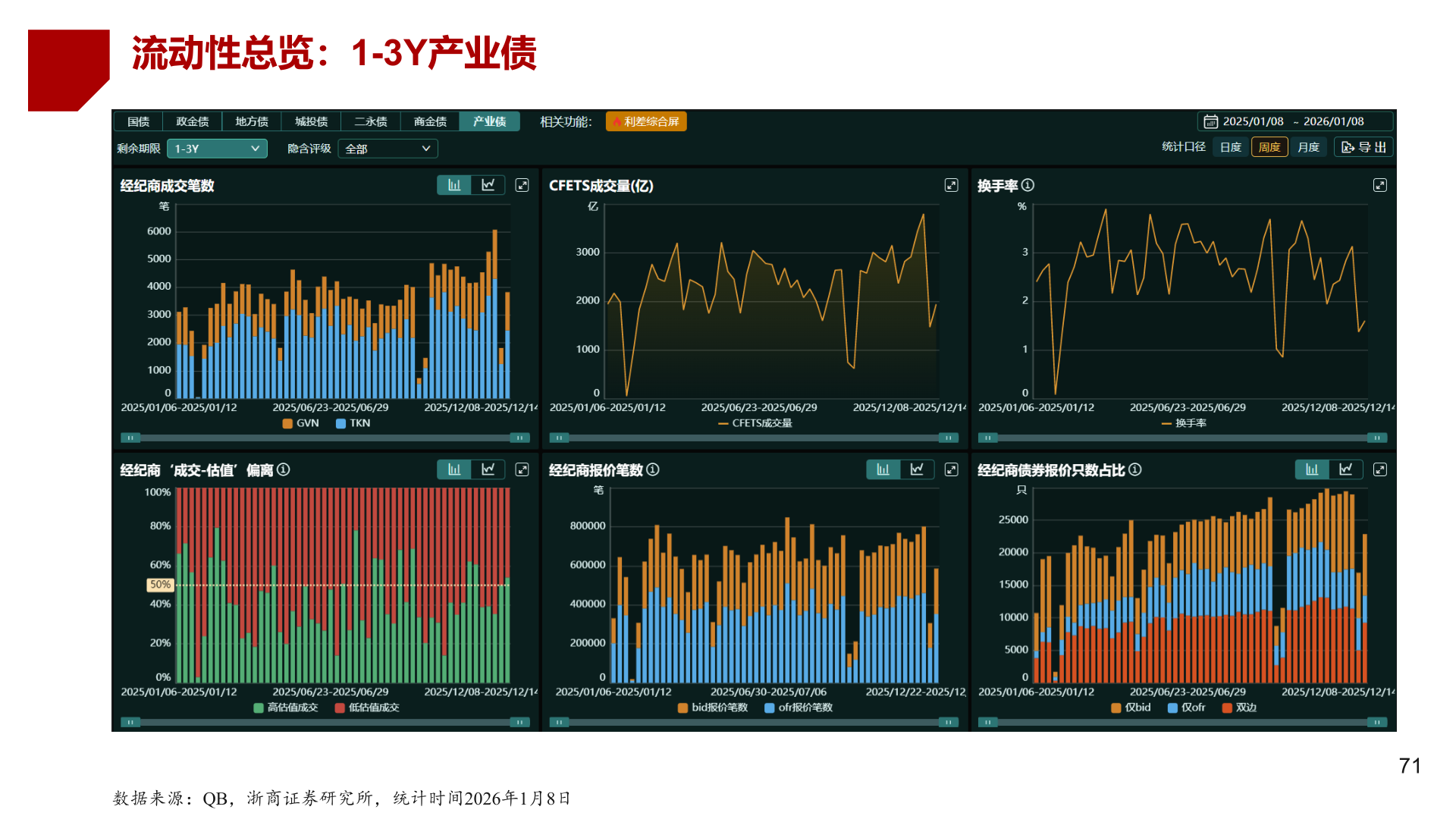This screenshot has height=819, width=1456.
Task: Expand the 隐含评级 dropdown set to 全部
Action: pyautogui.click(x=388, y=149)
